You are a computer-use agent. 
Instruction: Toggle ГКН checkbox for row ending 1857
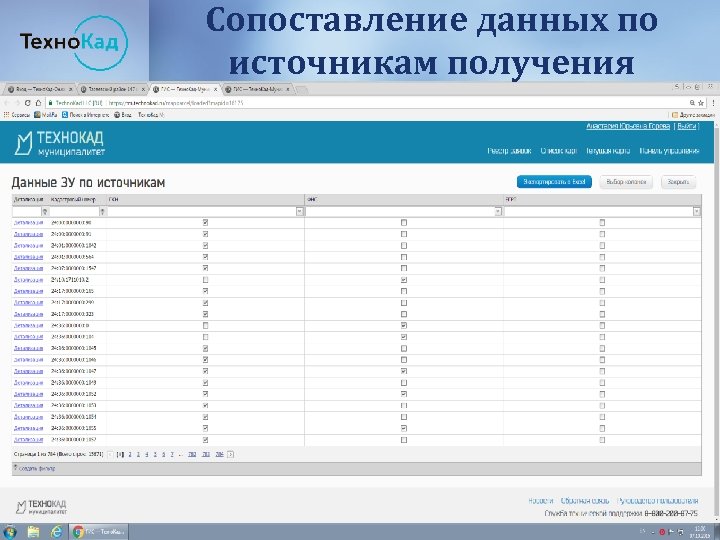point(205,439)
